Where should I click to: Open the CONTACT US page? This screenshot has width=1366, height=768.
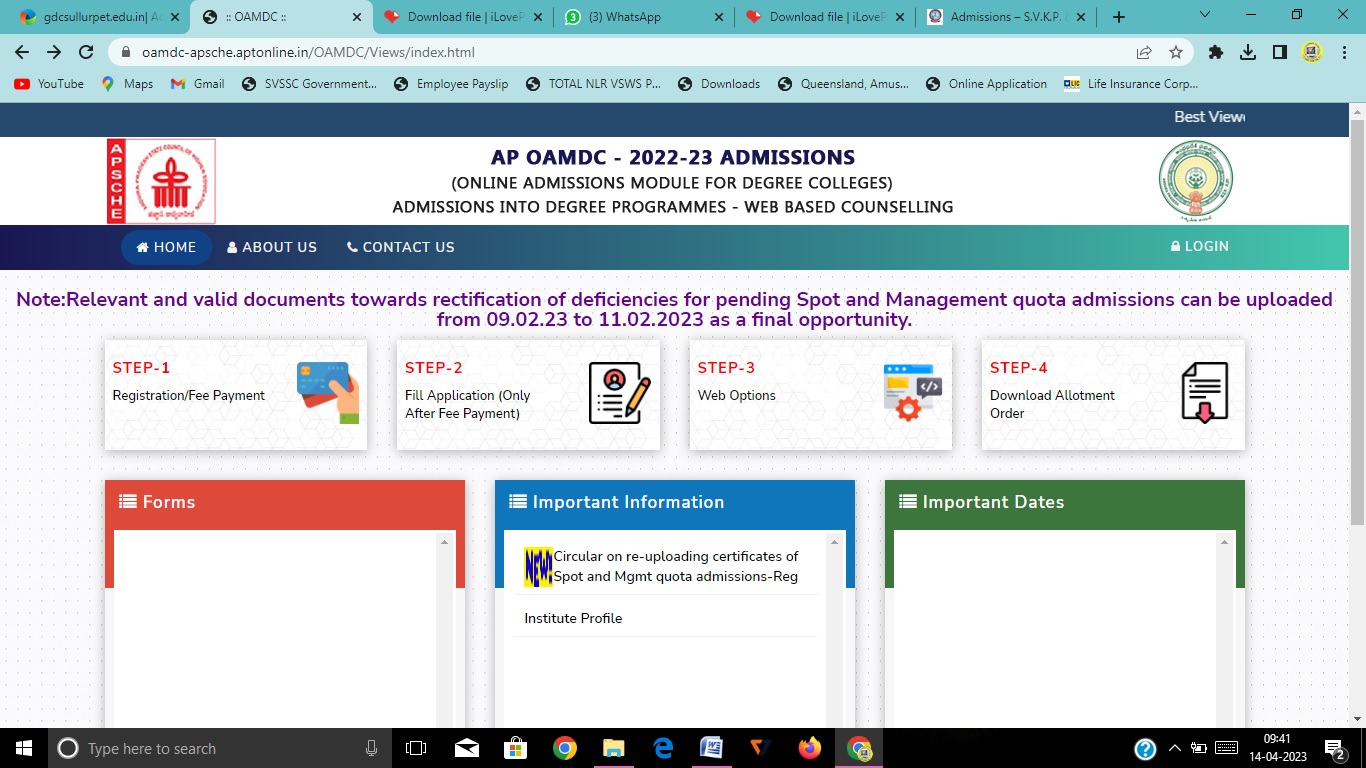400,247
